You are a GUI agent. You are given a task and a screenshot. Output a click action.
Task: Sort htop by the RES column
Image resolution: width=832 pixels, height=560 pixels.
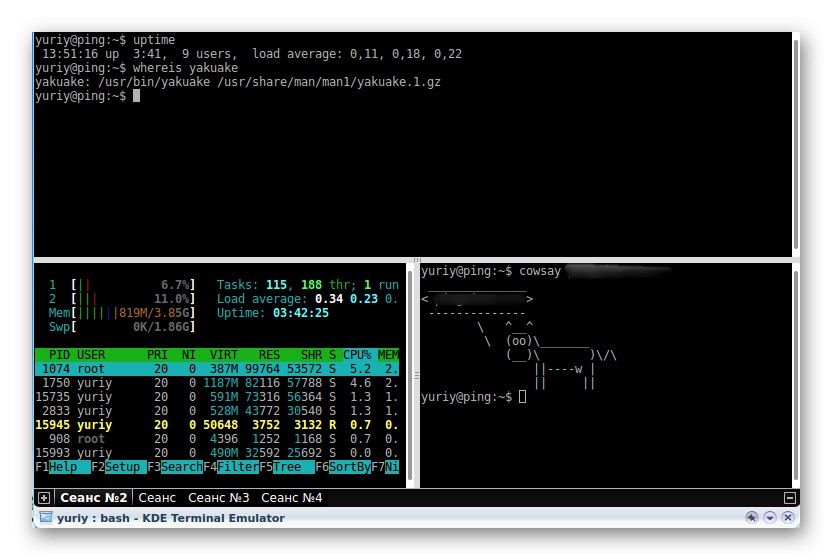(x=269, y=355)
